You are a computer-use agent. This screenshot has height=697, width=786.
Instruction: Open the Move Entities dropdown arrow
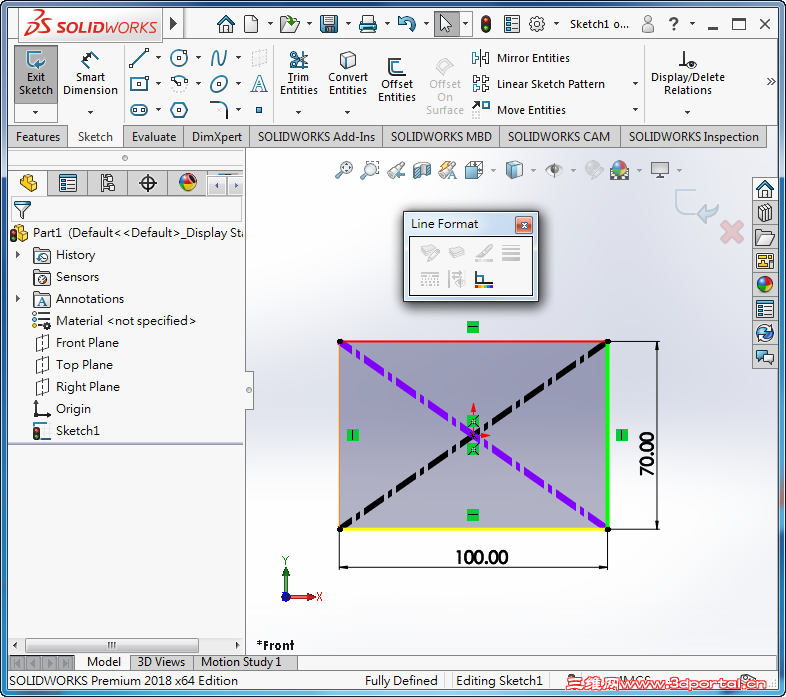635,109
